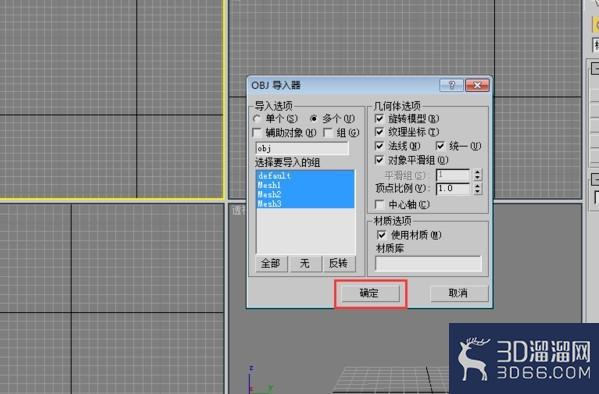Select Mesh1 in the group list
The width and height of the screenshot is (599, 394).
click(x=305, y=185)
